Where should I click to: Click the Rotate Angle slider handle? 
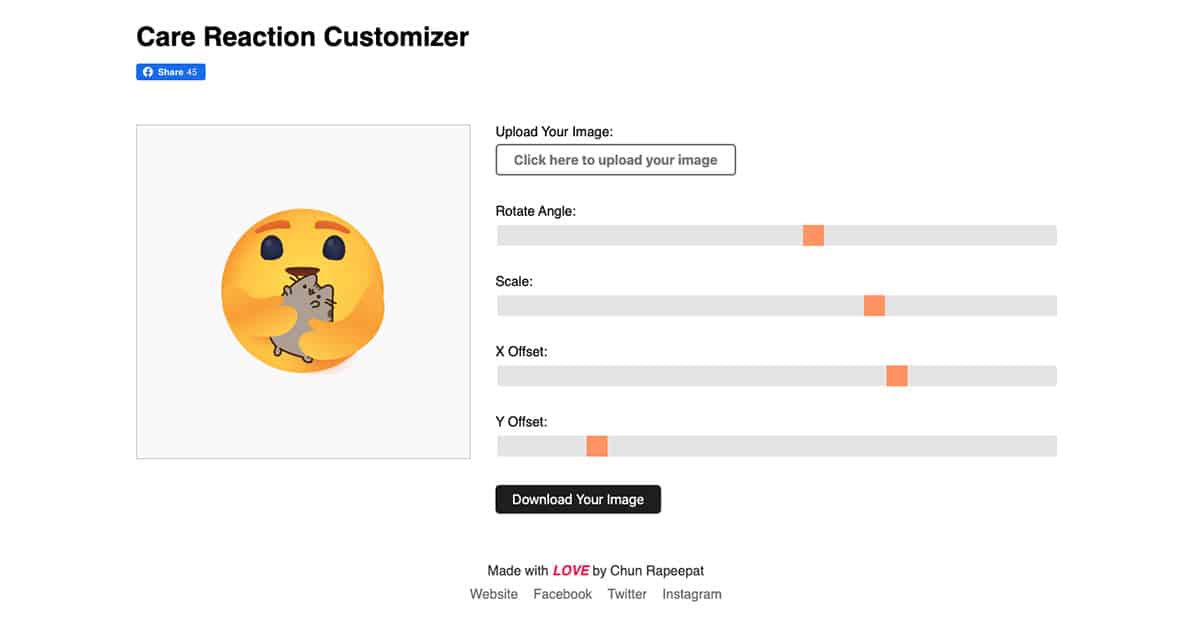tap(813, 236)
